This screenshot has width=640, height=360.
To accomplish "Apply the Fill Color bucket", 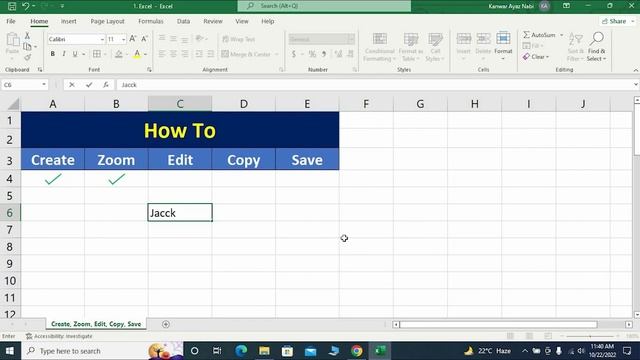I will point(118,54).
